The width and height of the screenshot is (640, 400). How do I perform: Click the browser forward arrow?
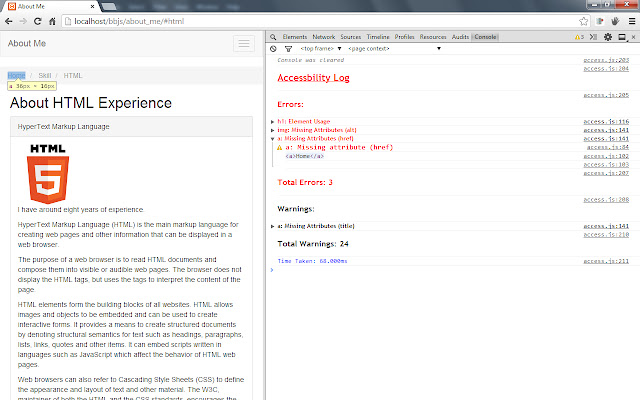pyautogui.click(x=23, y=21)
